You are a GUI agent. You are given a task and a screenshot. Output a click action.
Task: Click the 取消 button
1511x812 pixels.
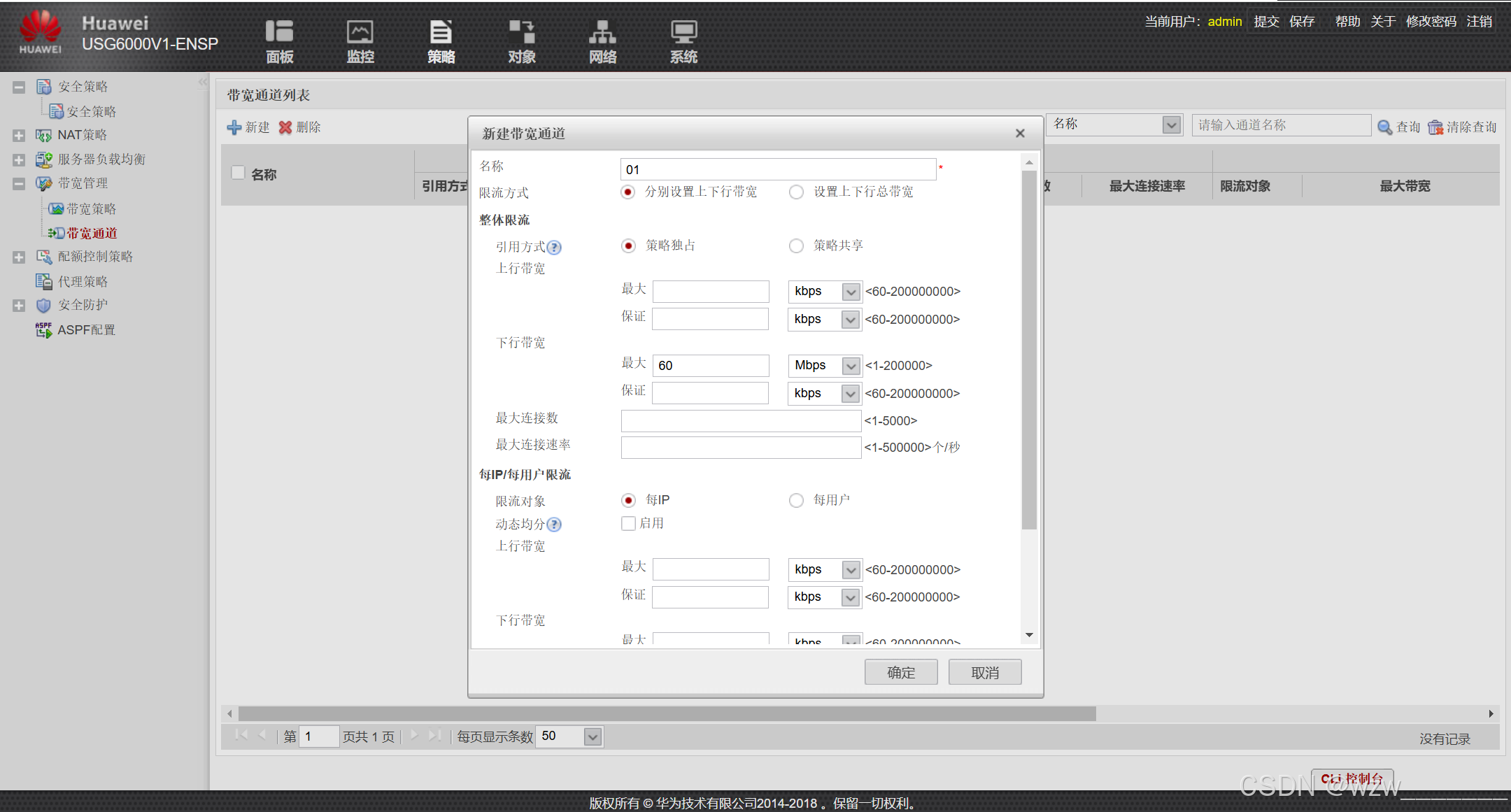pyautogui.click(x=985, y=673)
